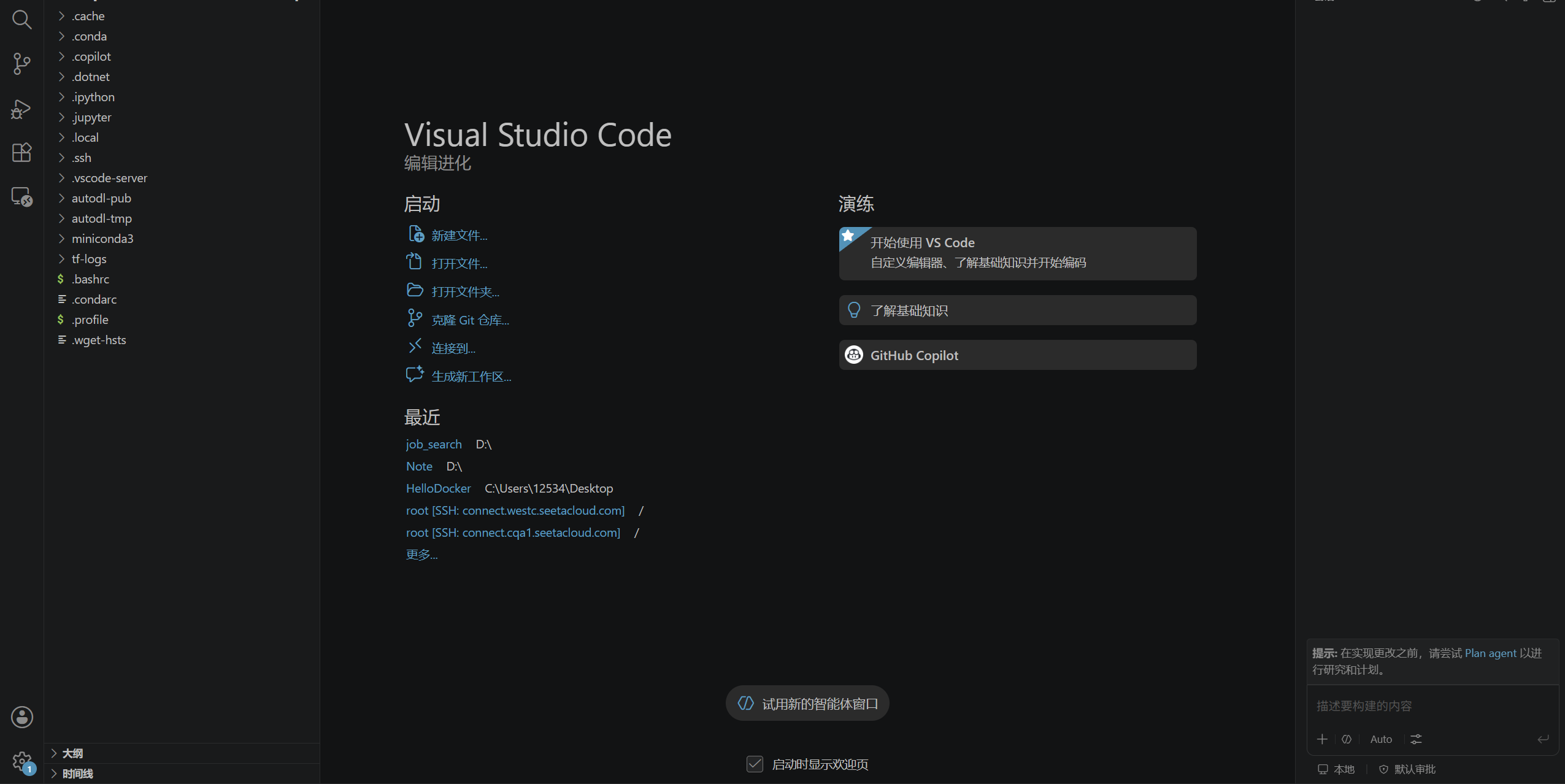Open the Remote Explorer view
Image resolution: width=1565 pixels, height=784 pixels.
(21, 196)
